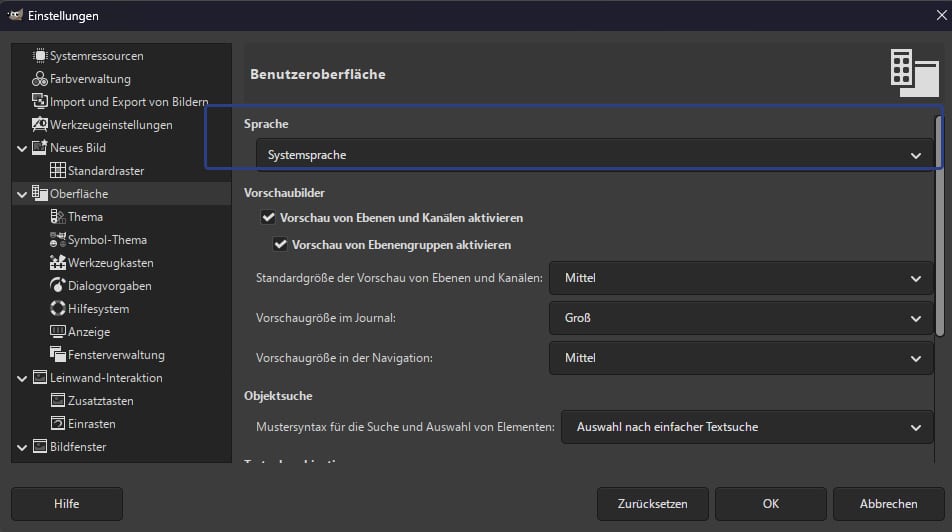
Task: Open Dialogvorgaben settings entry
Action: point(110,286)
